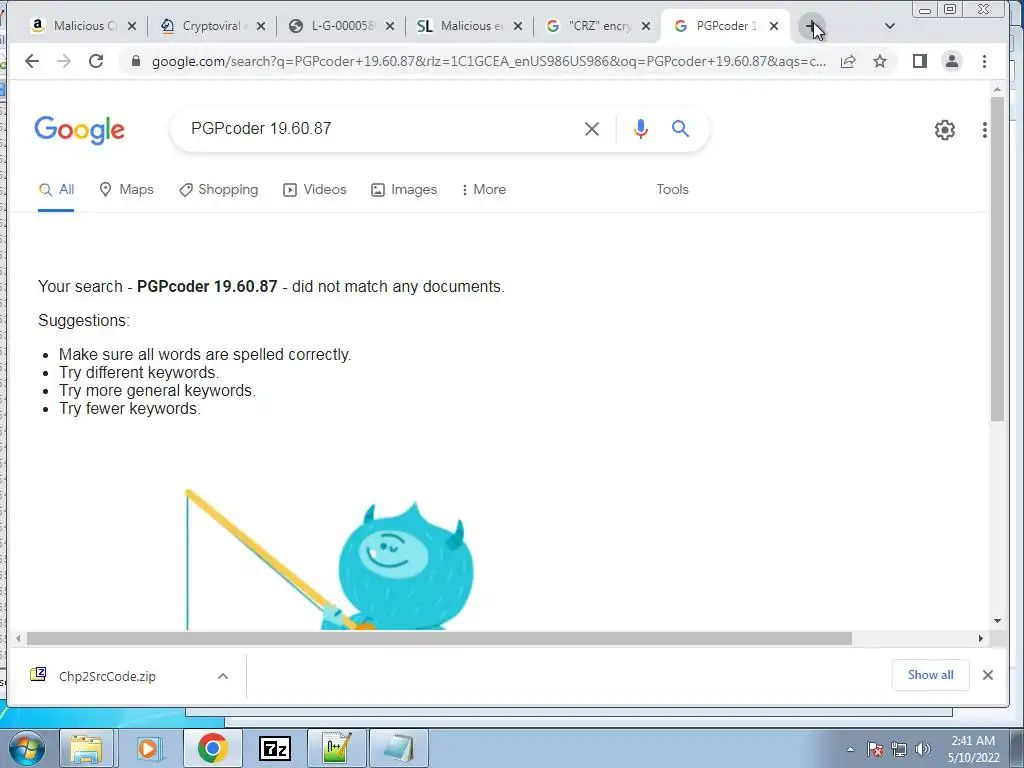Viewport: 1024px width, 768px height.
Task: Open the notepad taskbar item
Action: (398, 748)
